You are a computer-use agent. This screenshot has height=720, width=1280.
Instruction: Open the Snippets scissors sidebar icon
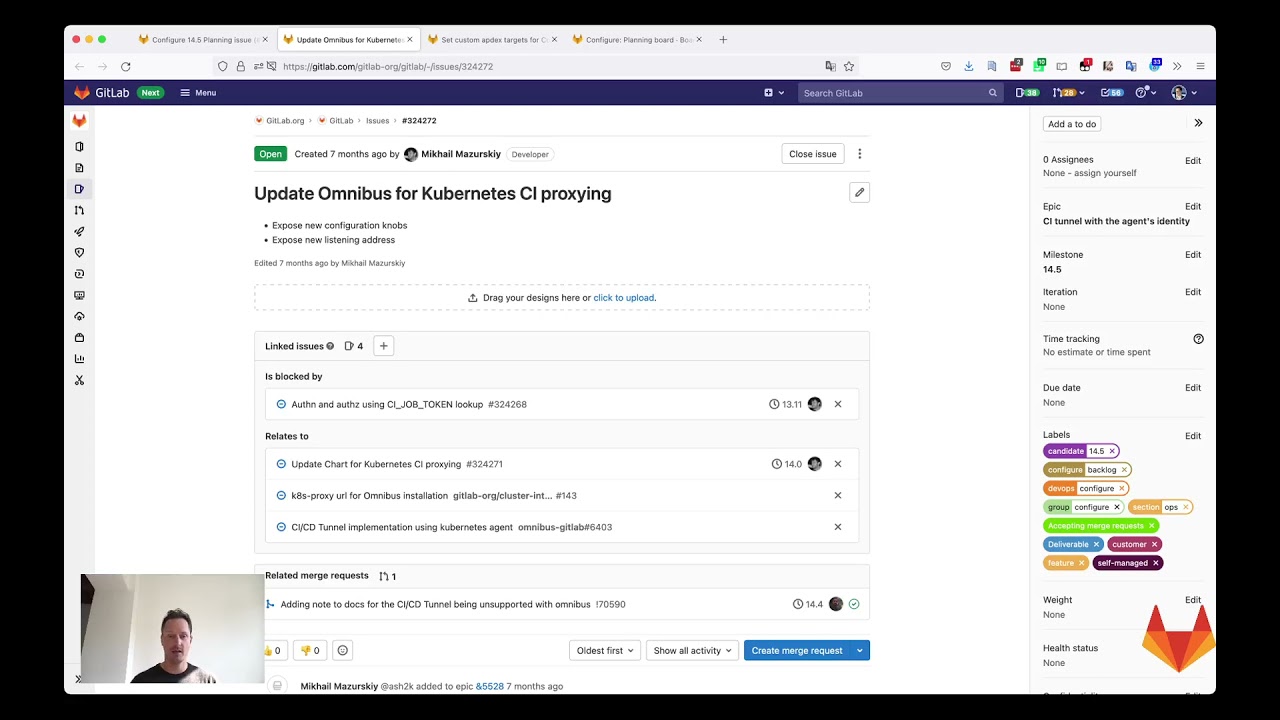pyautogui.click(x=79, y=380)
